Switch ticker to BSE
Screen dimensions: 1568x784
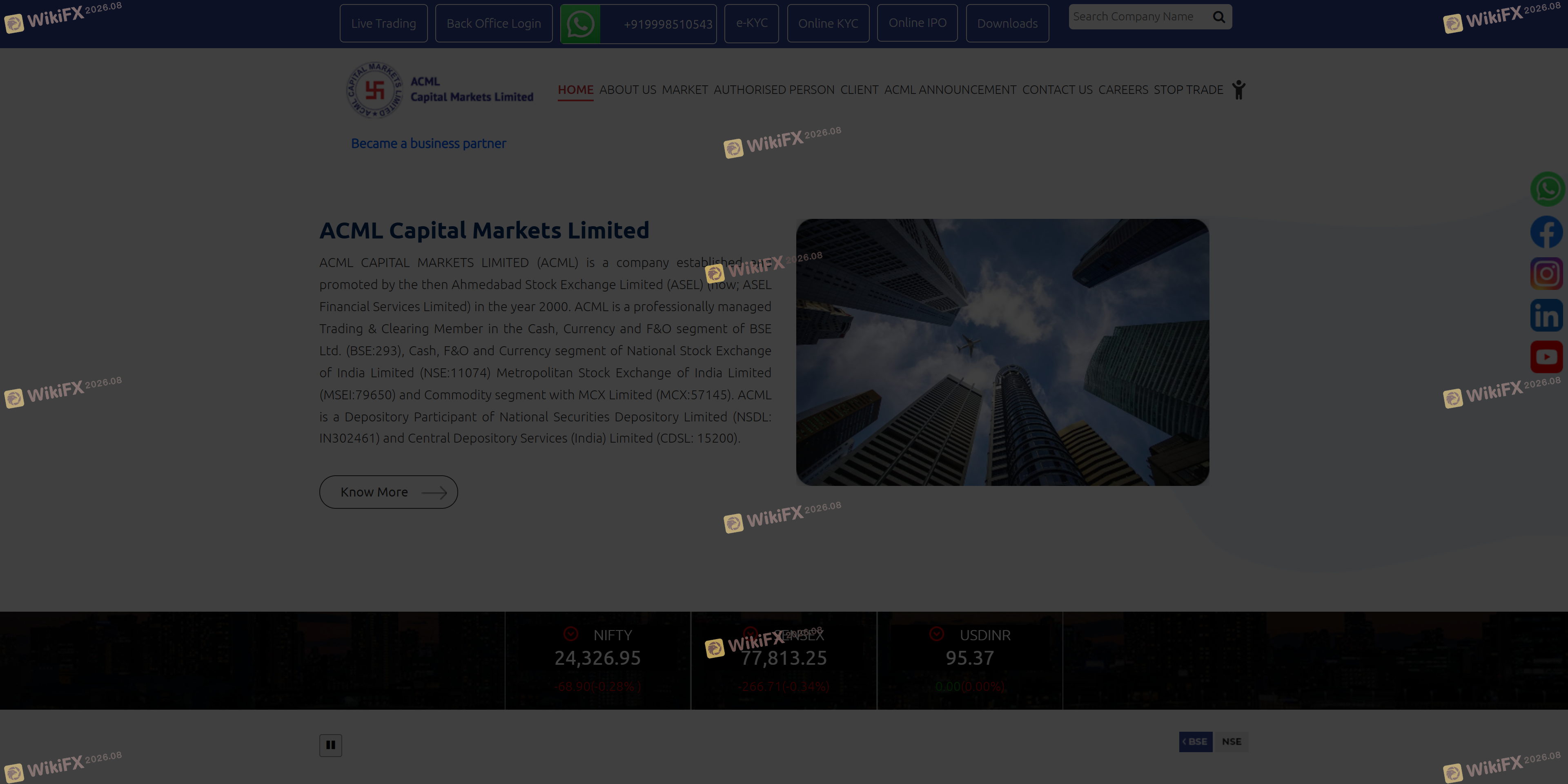(x=1196, y=742)
